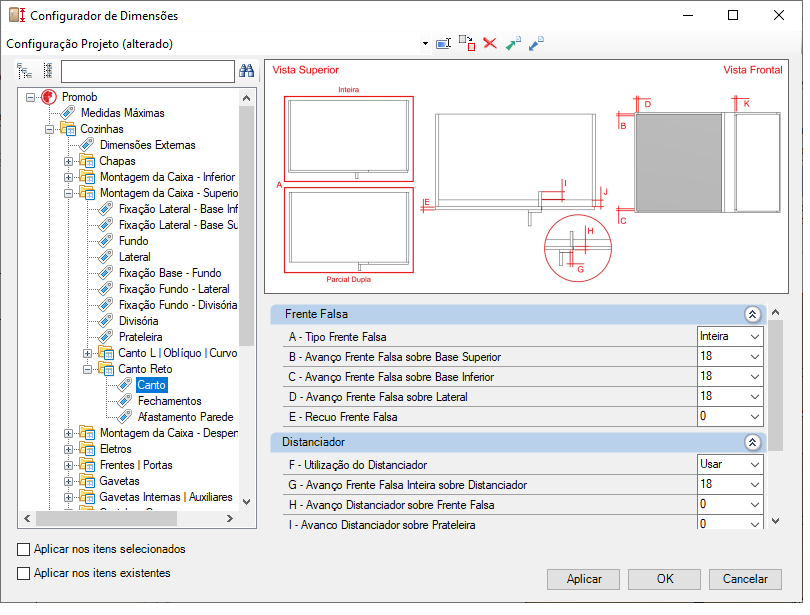The image size is (810, 615).
Task: Click the red X delete configuration icon
Action: pyautogui.click(x=490, y=43)
